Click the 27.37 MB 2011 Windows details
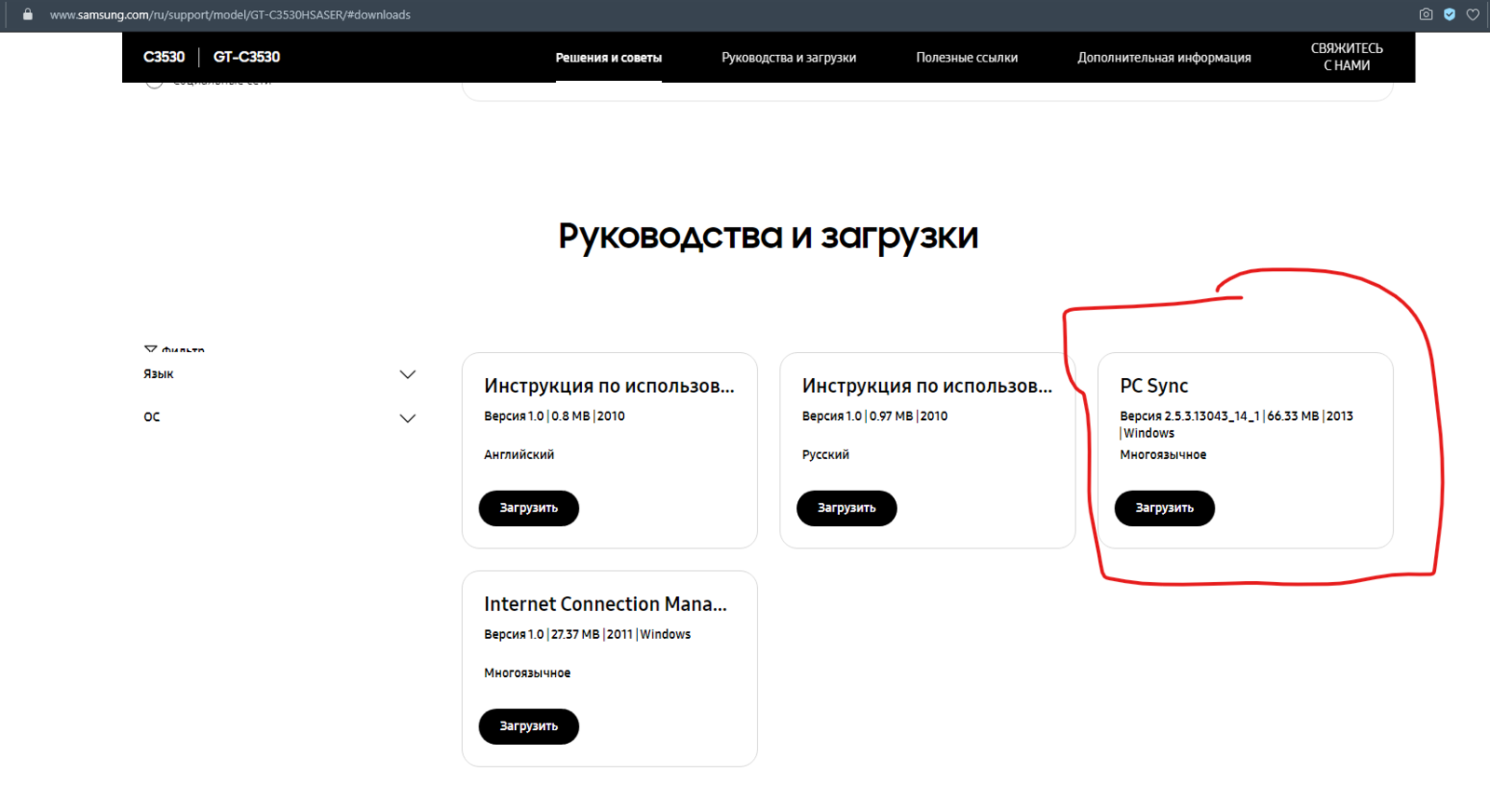Viewport: 1490px width, 812px height. (621, 634)
